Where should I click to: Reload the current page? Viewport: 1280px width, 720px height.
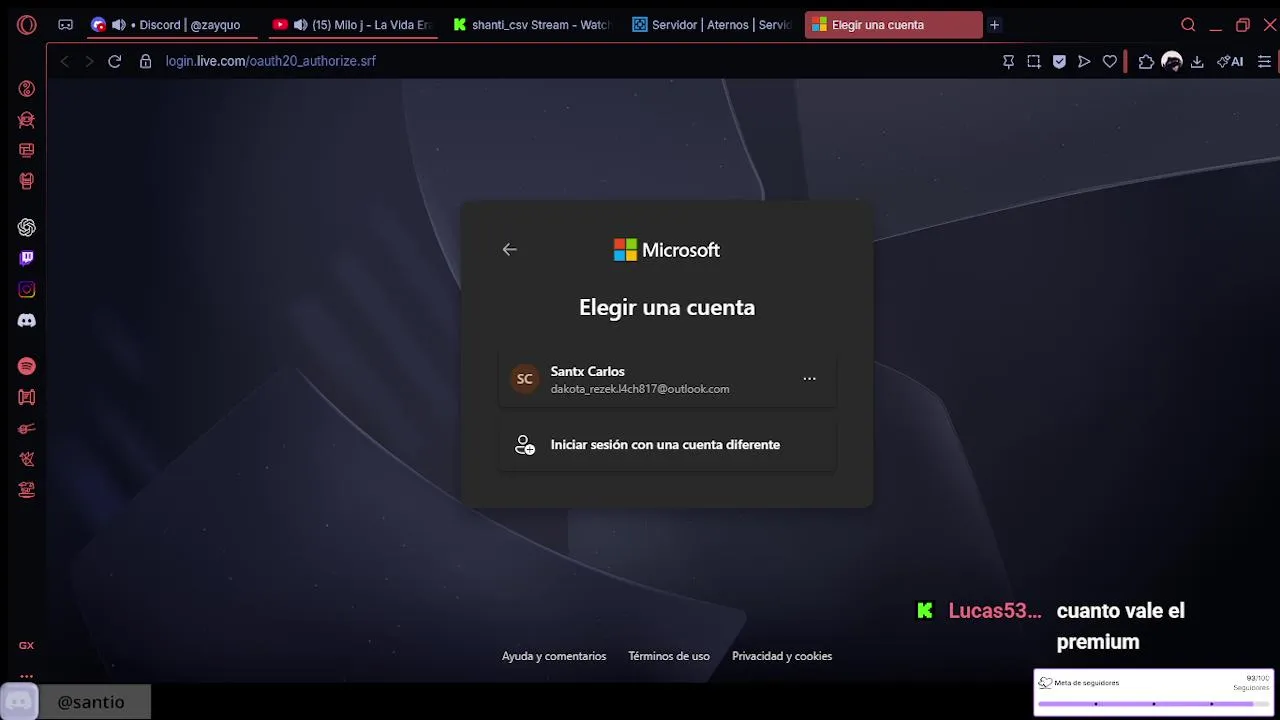click(115, 61)
